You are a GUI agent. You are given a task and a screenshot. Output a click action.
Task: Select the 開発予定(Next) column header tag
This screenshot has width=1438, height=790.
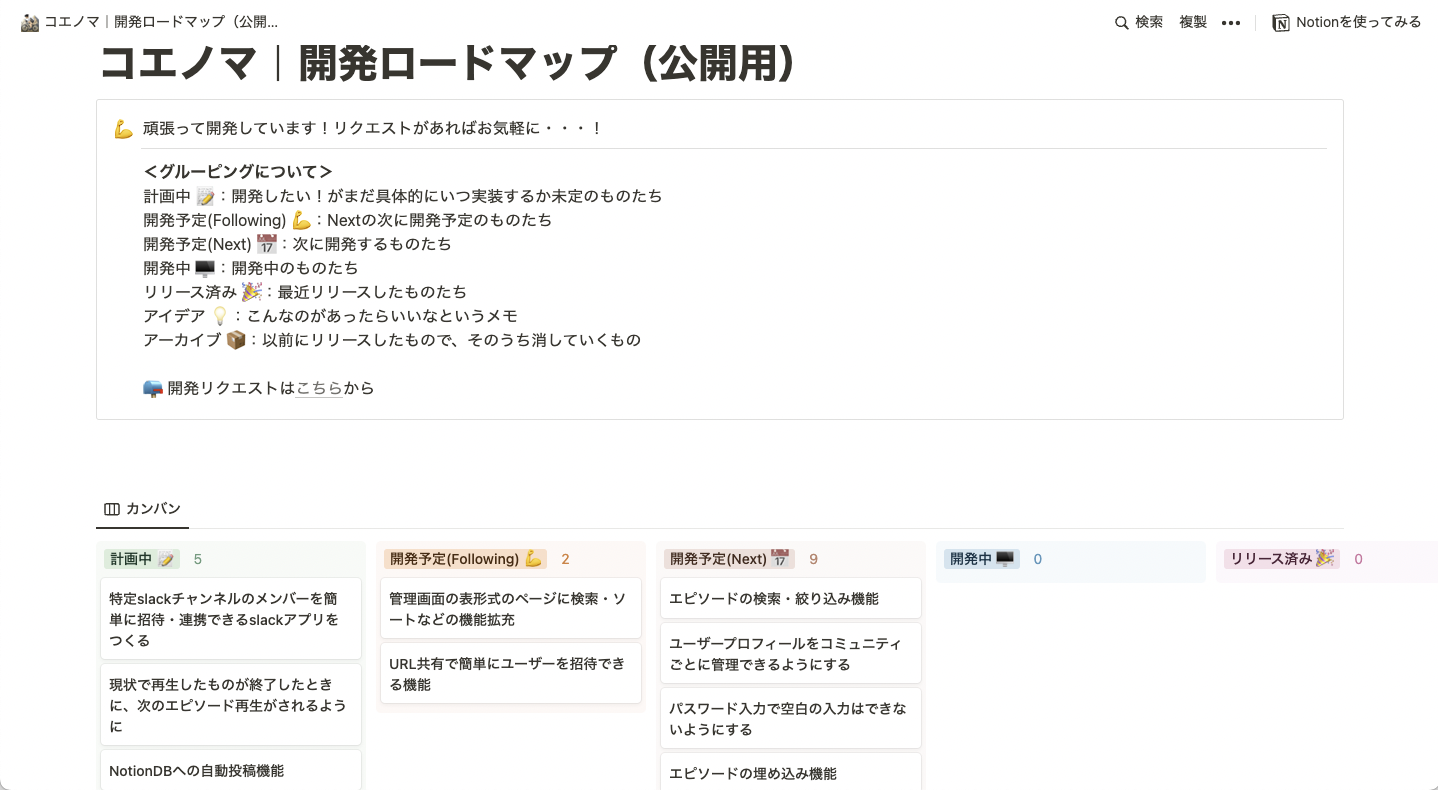click(729, 559)
